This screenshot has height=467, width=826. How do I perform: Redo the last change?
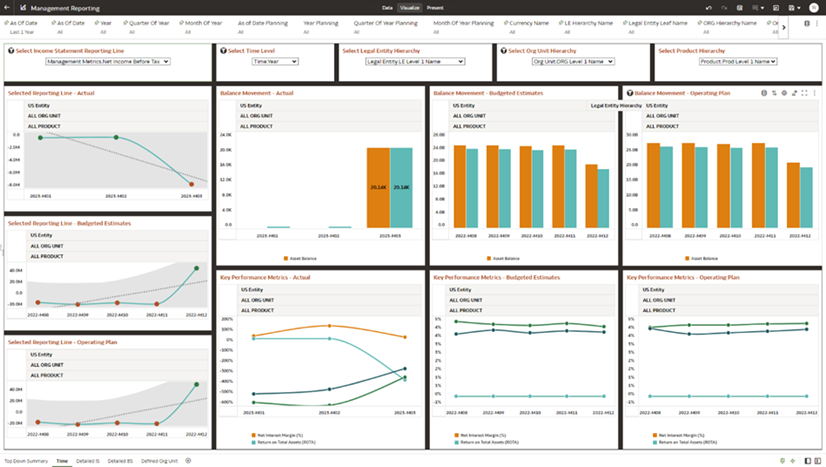pos(724,8)
